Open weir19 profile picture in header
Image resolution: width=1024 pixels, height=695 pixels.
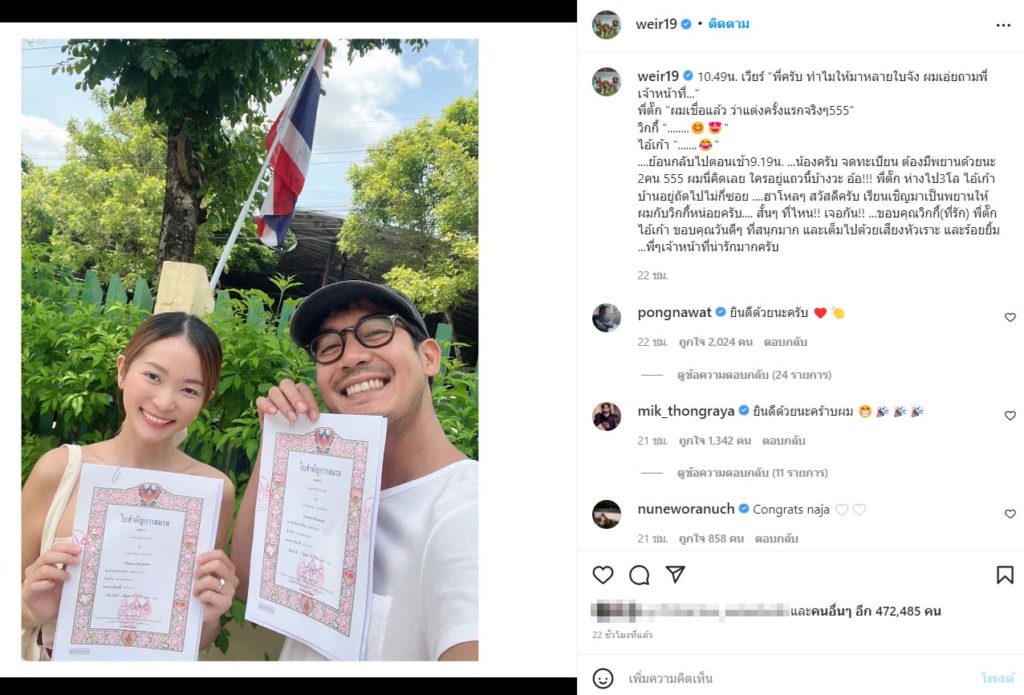(606, 25)
